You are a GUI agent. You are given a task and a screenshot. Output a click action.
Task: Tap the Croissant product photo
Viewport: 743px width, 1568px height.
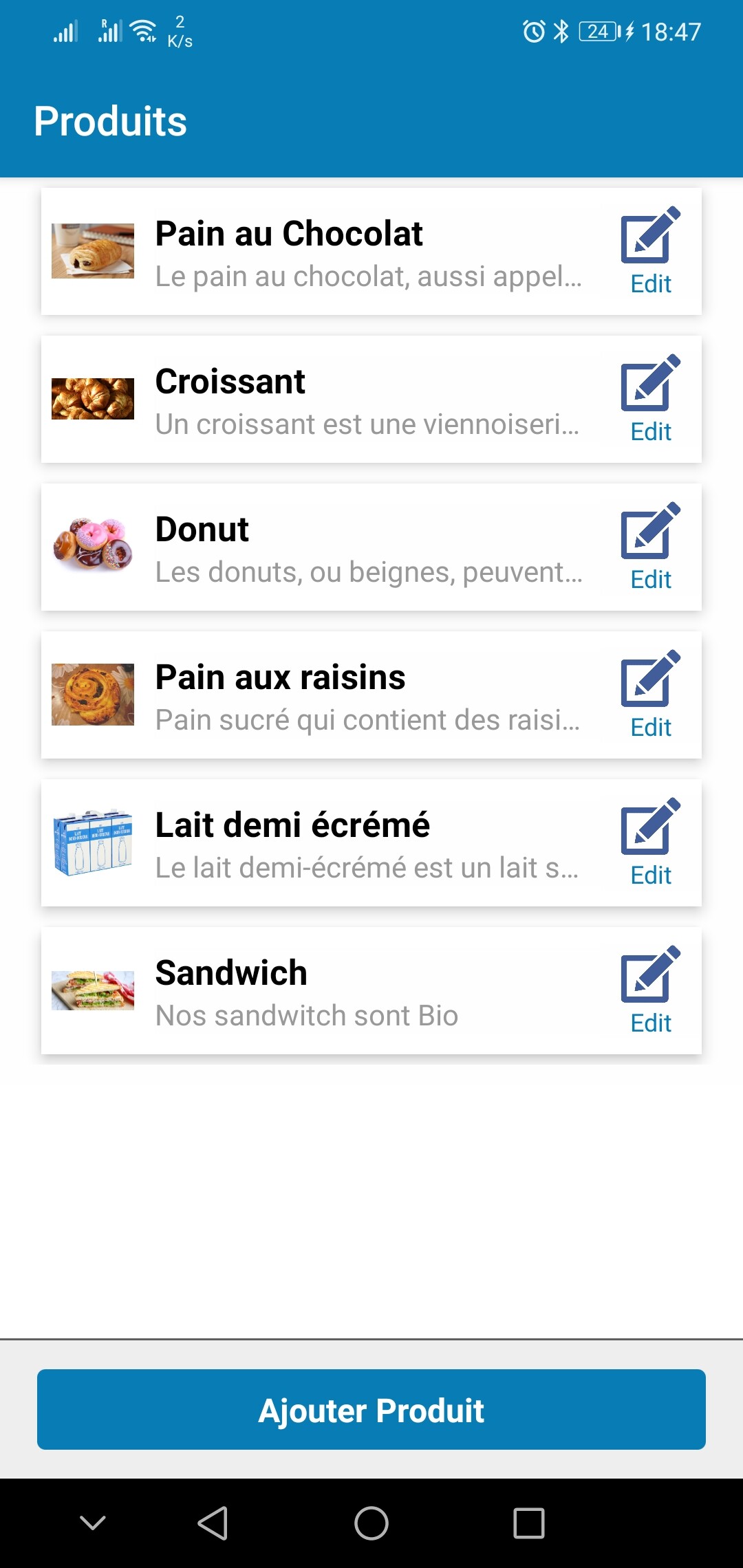[x=93, y=399]
